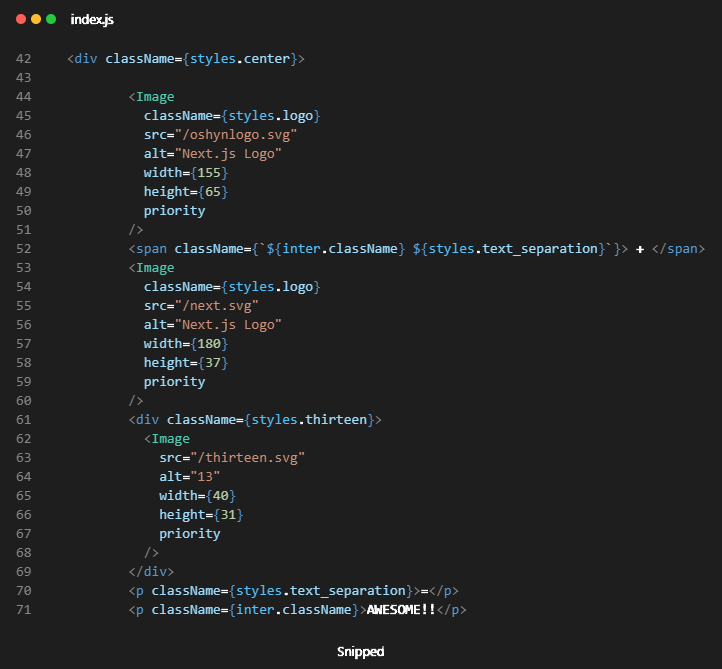722x669 pixels.
Task: Click the width value 180
Action: coord(209,344)
